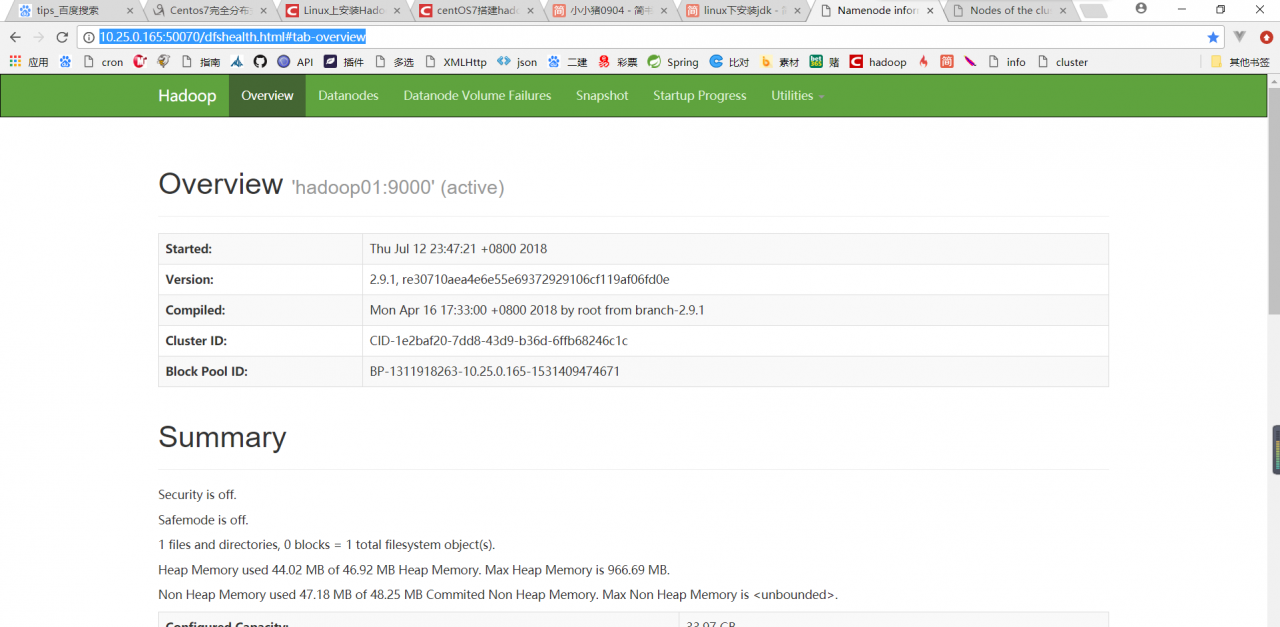Screen dimensions: 1280x627
Task: Expand the Utilities dropdown menu
Action: click(x=797, y=96)
